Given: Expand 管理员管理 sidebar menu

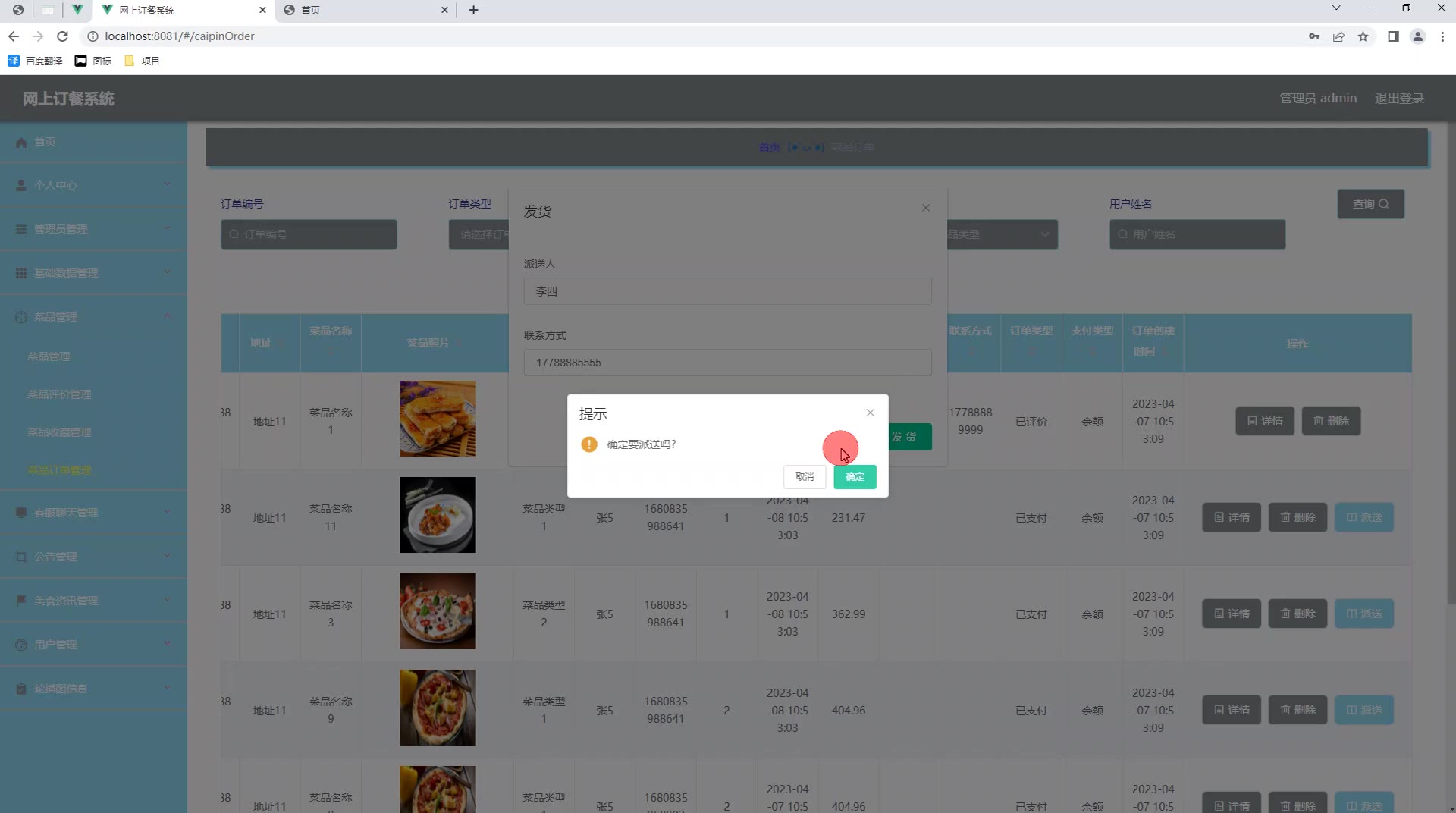Looking at the screenshot, I should (x=93, y=229).
